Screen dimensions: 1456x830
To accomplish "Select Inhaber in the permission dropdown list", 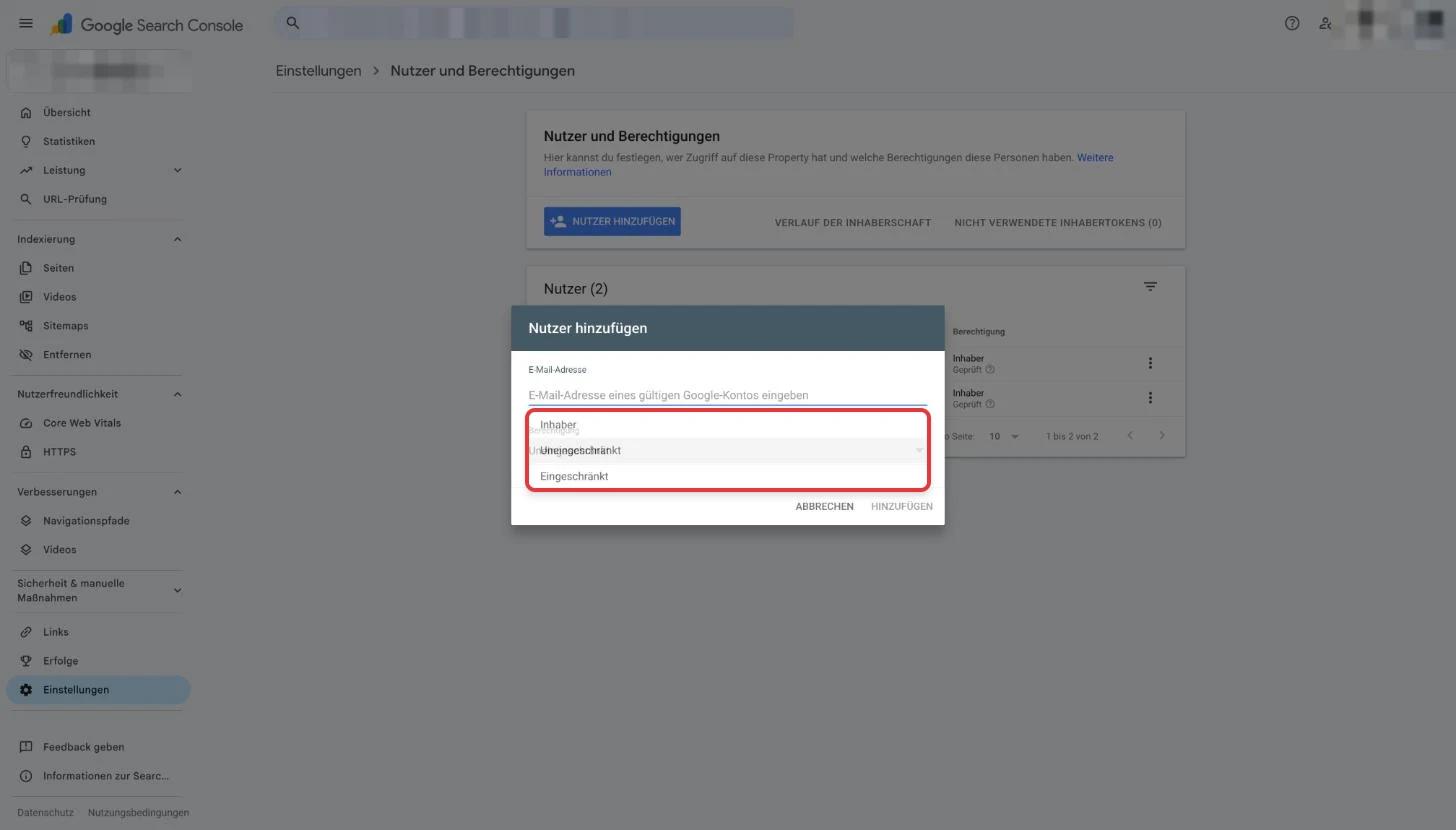I will [x=728, y=425].
